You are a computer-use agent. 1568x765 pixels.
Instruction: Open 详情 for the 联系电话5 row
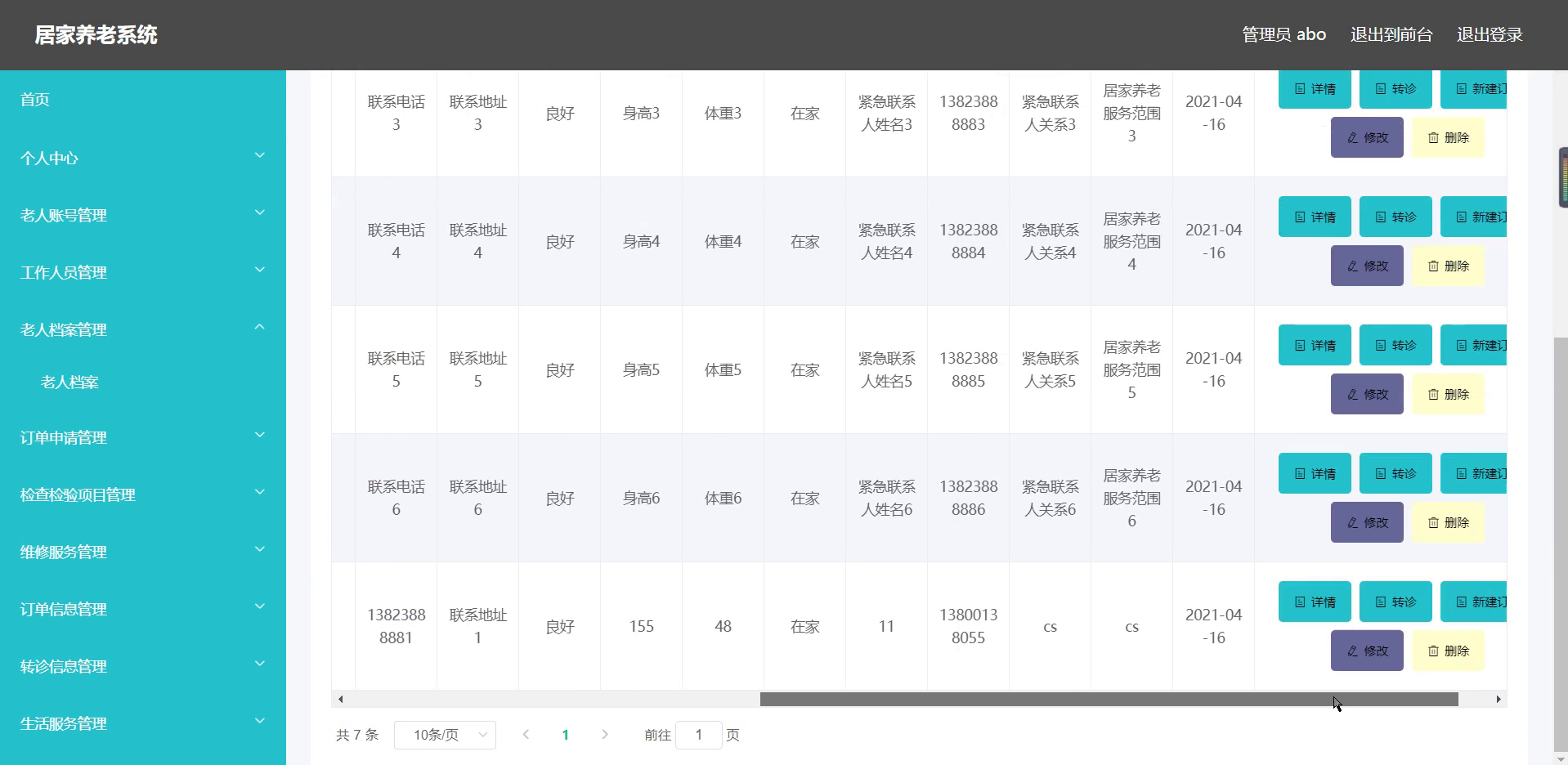pyautogui.click(x=1315, y=345)
